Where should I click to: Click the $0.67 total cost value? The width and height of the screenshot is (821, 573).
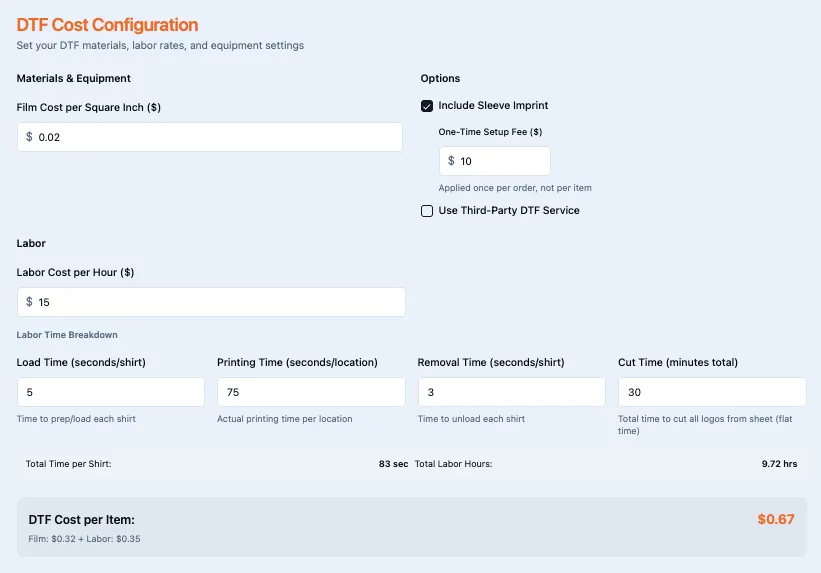(x=775, y=519)
